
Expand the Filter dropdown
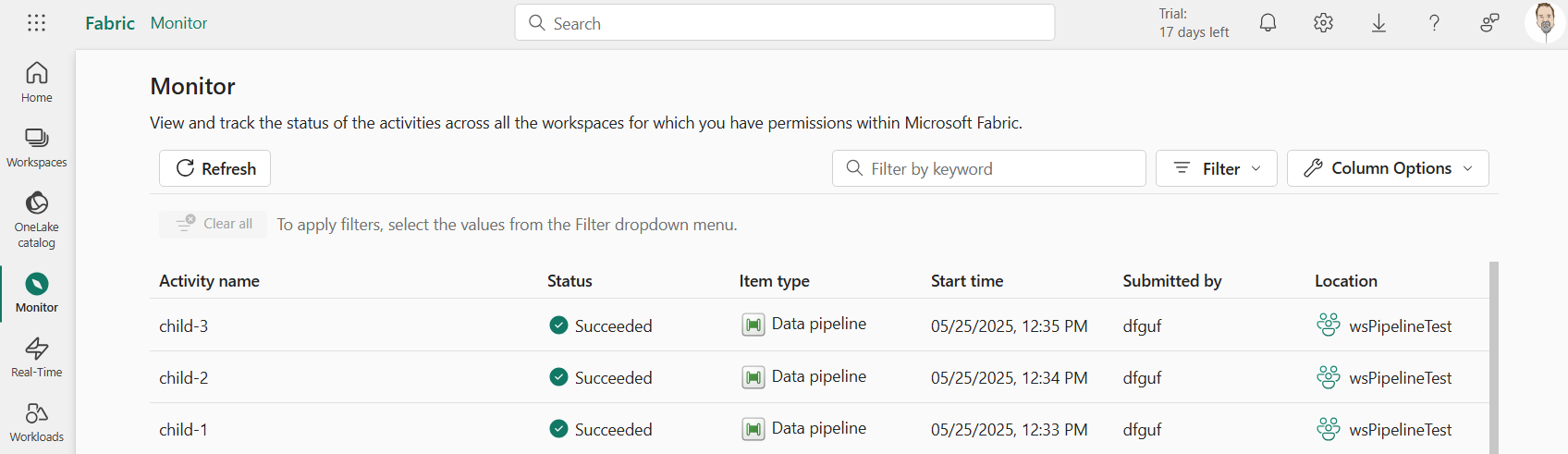pyautogui.click(x=1216, y=168)
